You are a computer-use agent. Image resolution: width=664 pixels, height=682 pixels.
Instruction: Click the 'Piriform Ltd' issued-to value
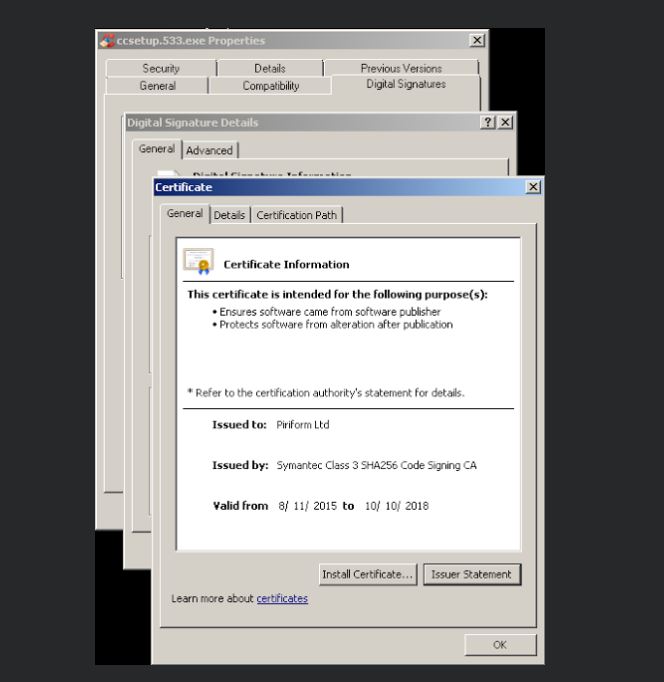coord(303,425)
